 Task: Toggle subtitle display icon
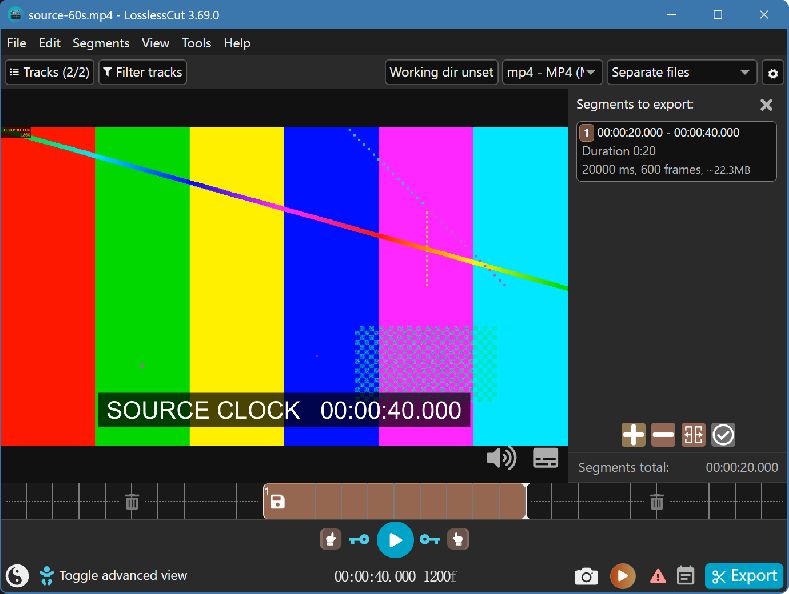pos(545,458)
